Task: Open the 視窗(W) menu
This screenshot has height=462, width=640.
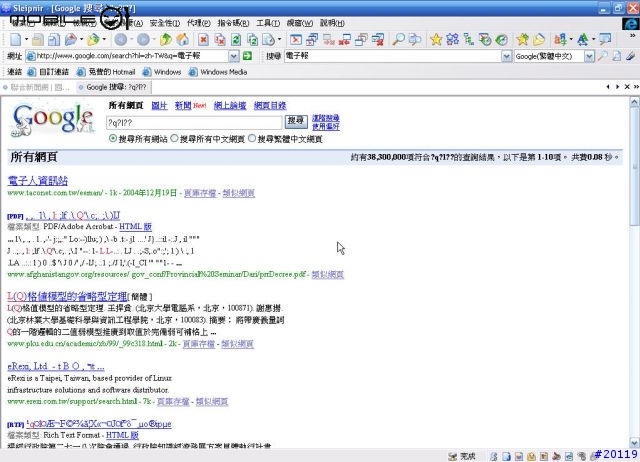Action: tap(300, 23)
